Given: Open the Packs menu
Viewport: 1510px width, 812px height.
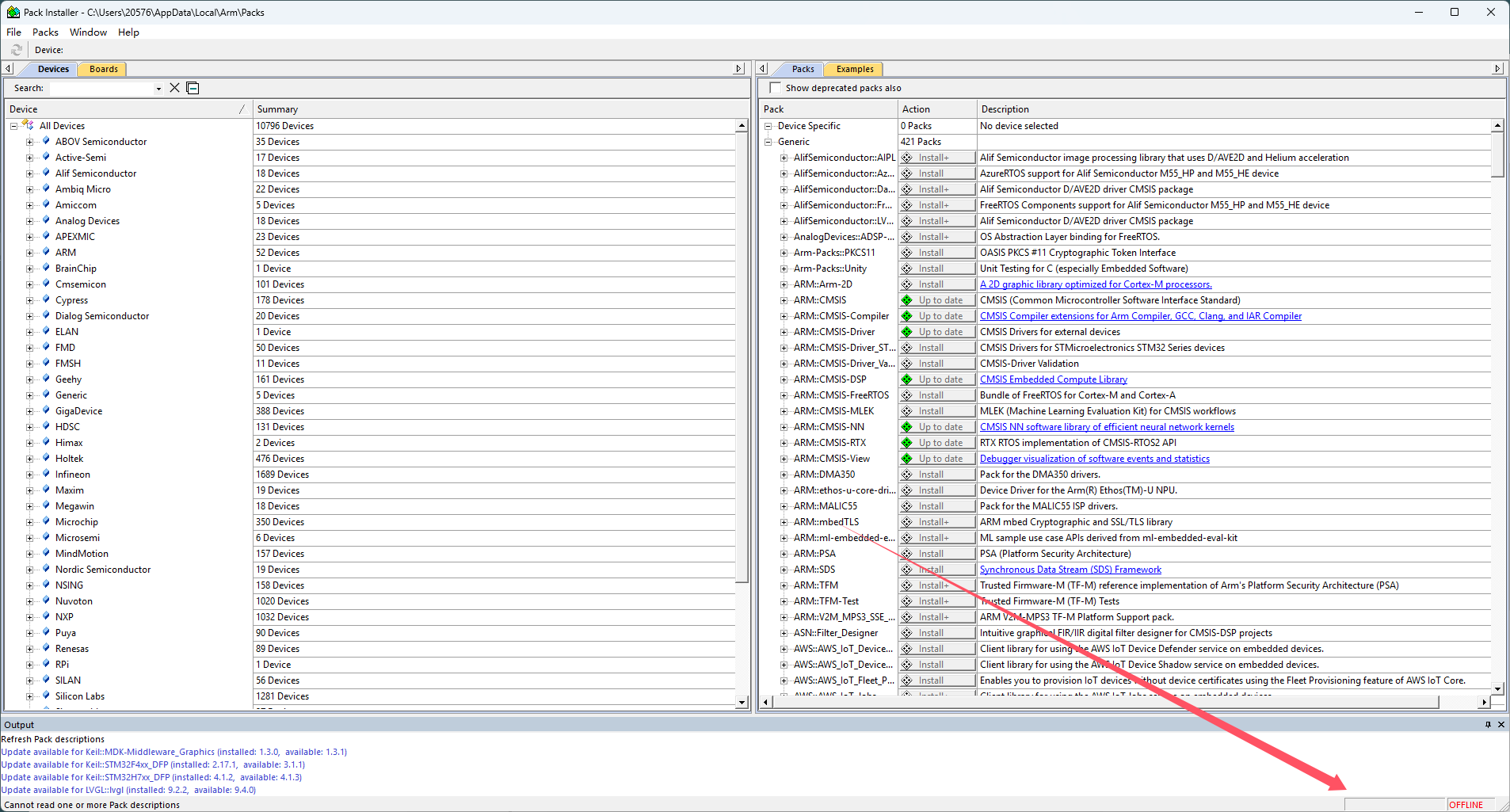Looking at the screenshot, I should click(x=45, y=32).
